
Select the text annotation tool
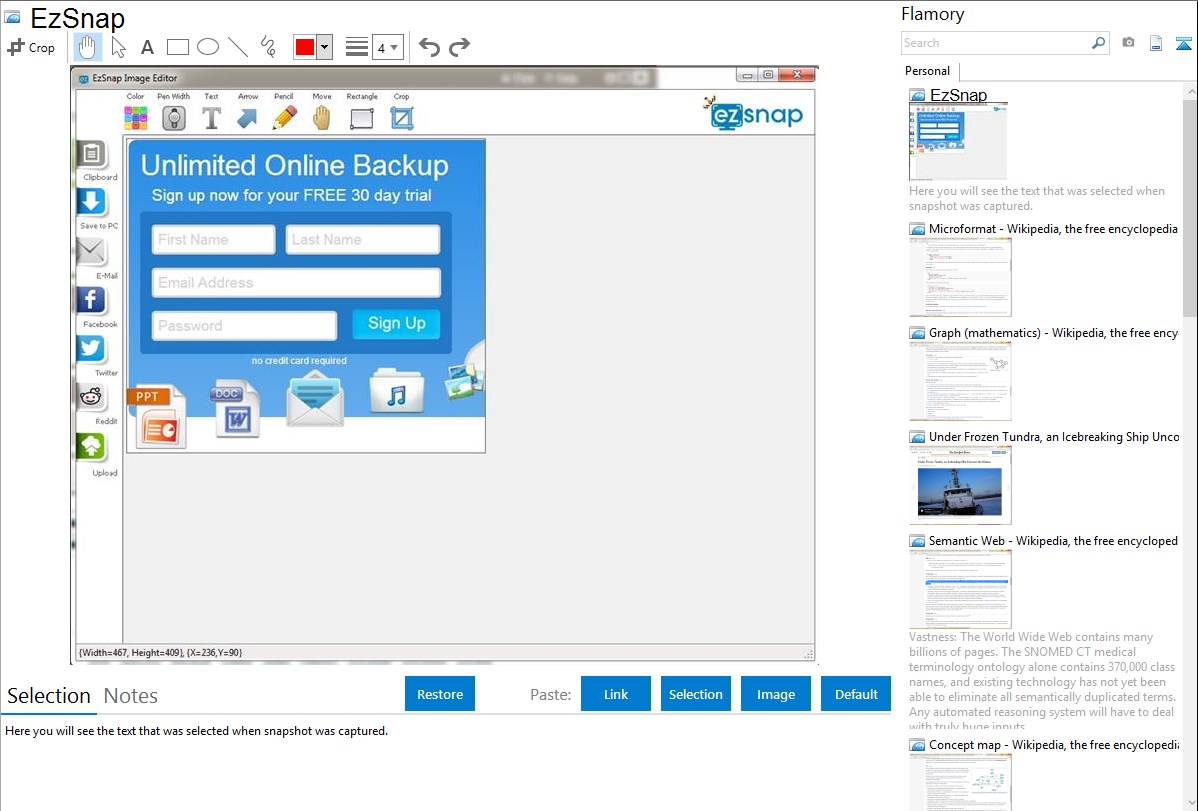(x=147, y=47)
